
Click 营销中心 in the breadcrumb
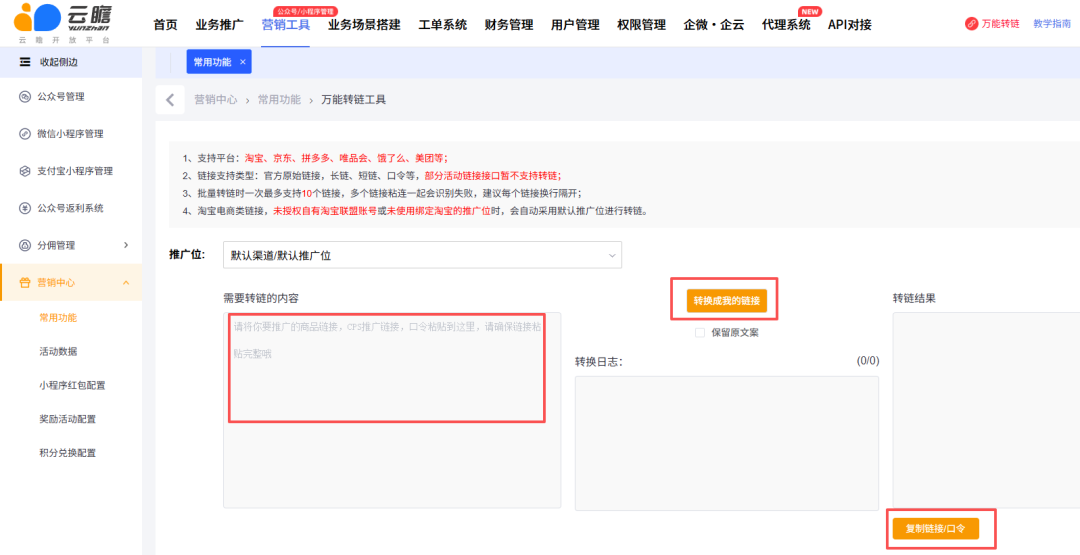click(216, 100)
